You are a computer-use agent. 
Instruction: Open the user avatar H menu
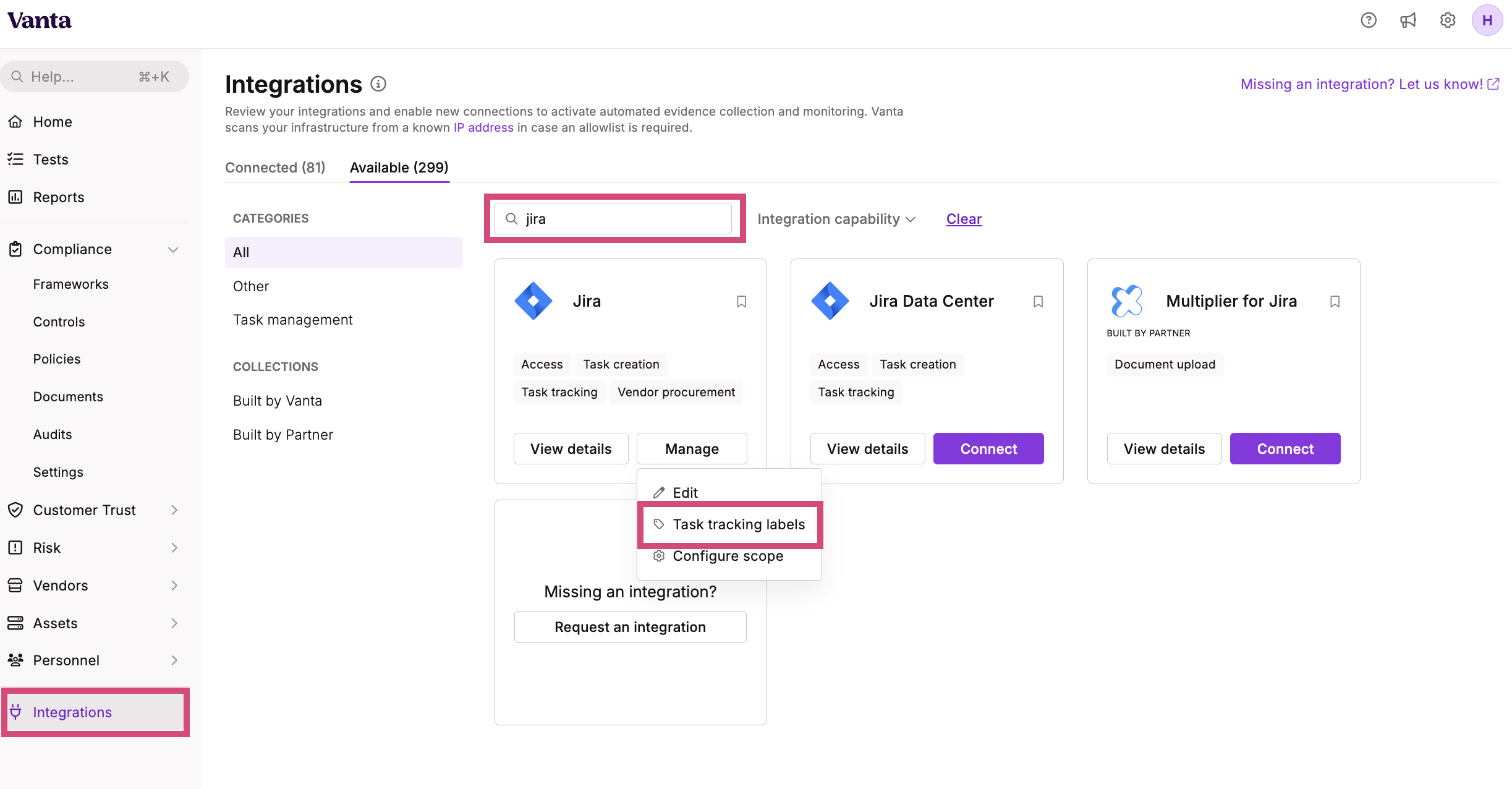[x=1487, y=20]
